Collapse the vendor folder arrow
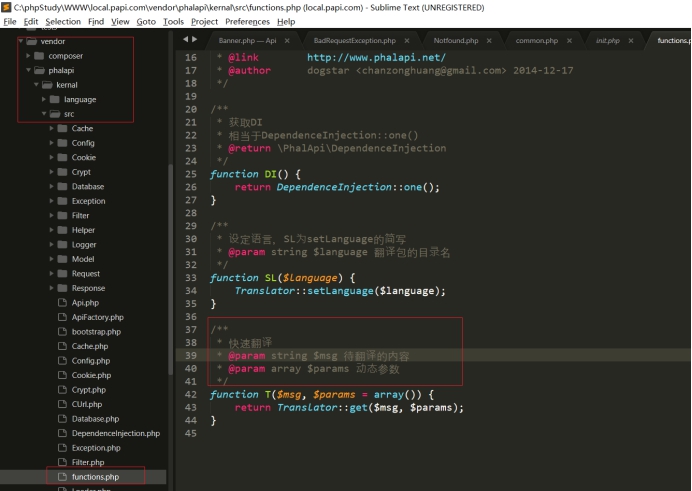This screenshot has width=692, height=491. point(20,41)
